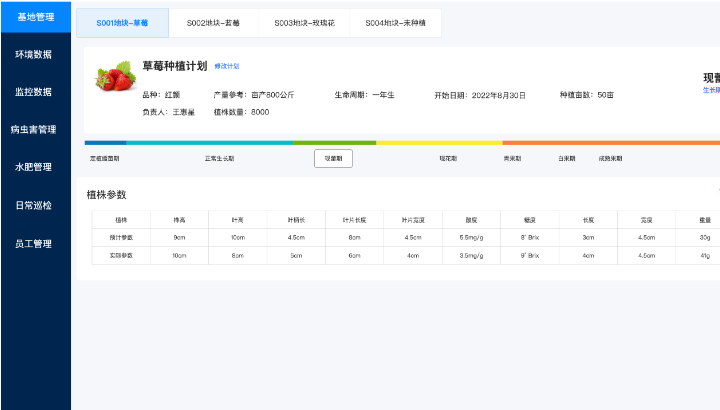Image resolution: width=720 pixels, height=410 pixels.
Task: Switch to the S002地块-蓝莓 tab
Action: point(213,23)
